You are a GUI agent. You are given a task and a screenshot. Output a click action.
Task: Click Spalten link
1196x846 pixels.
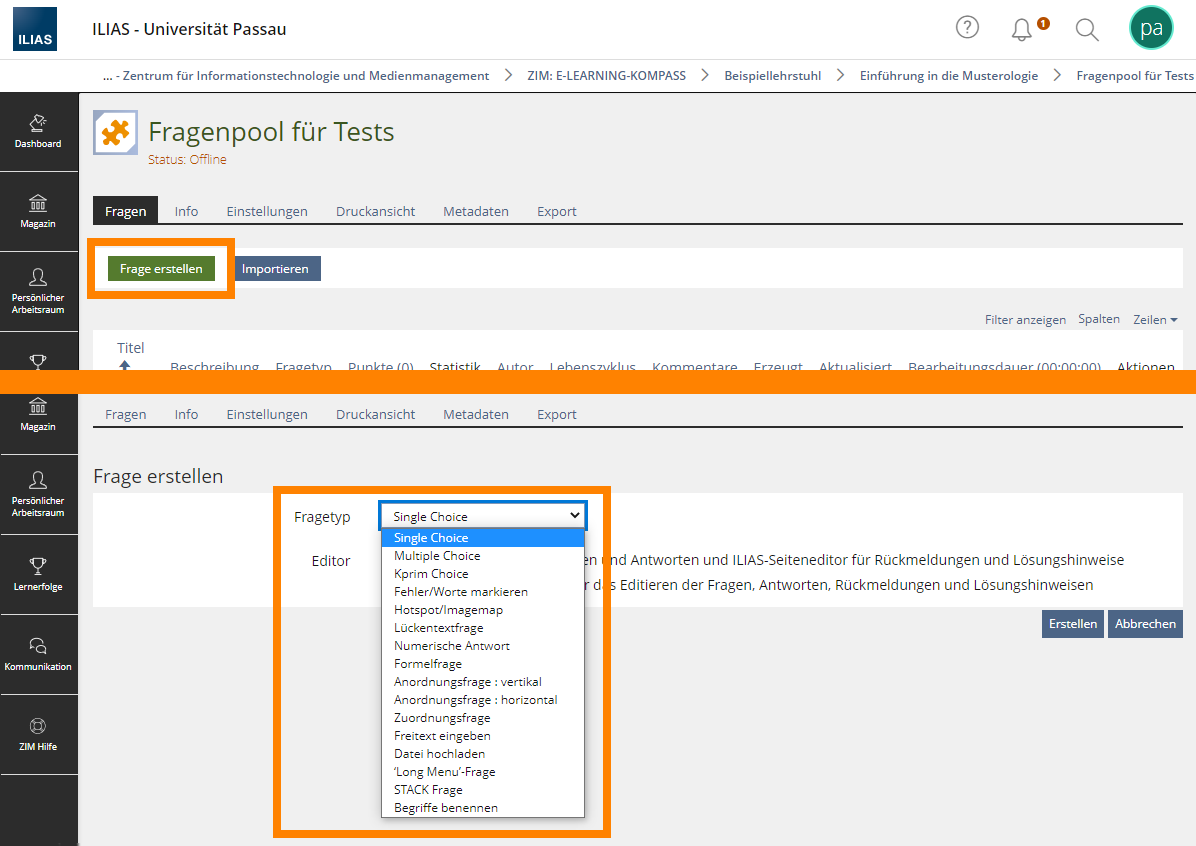coord(1098,319)
